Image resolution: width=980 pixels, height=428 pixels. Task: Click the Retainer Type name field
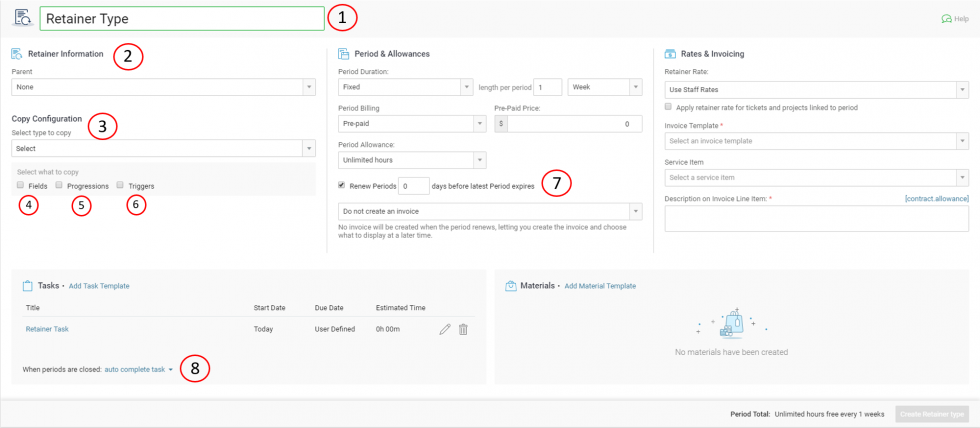[182, 18]
